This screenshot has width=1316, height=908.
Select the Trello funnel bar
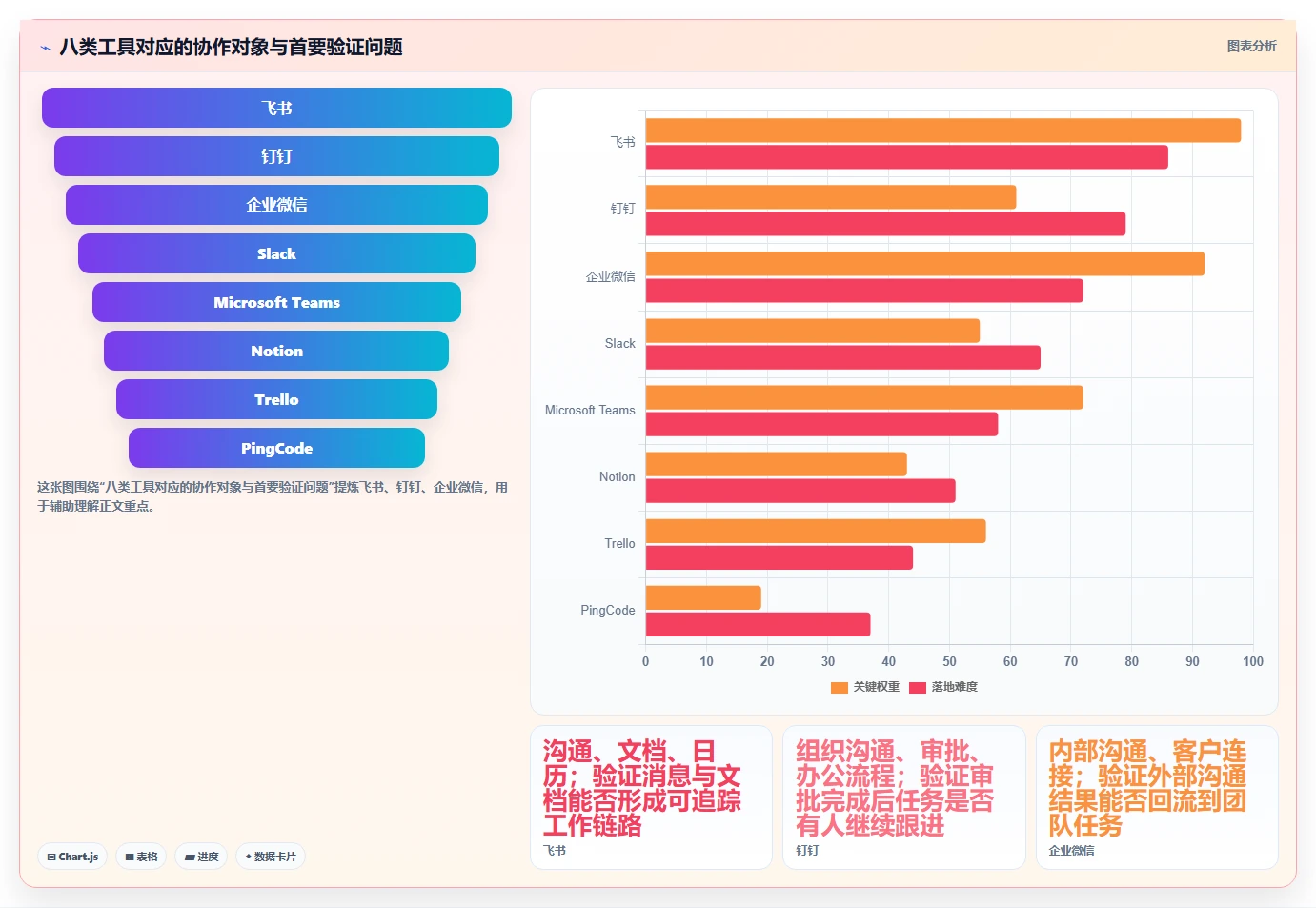click(x=276, y=399)
